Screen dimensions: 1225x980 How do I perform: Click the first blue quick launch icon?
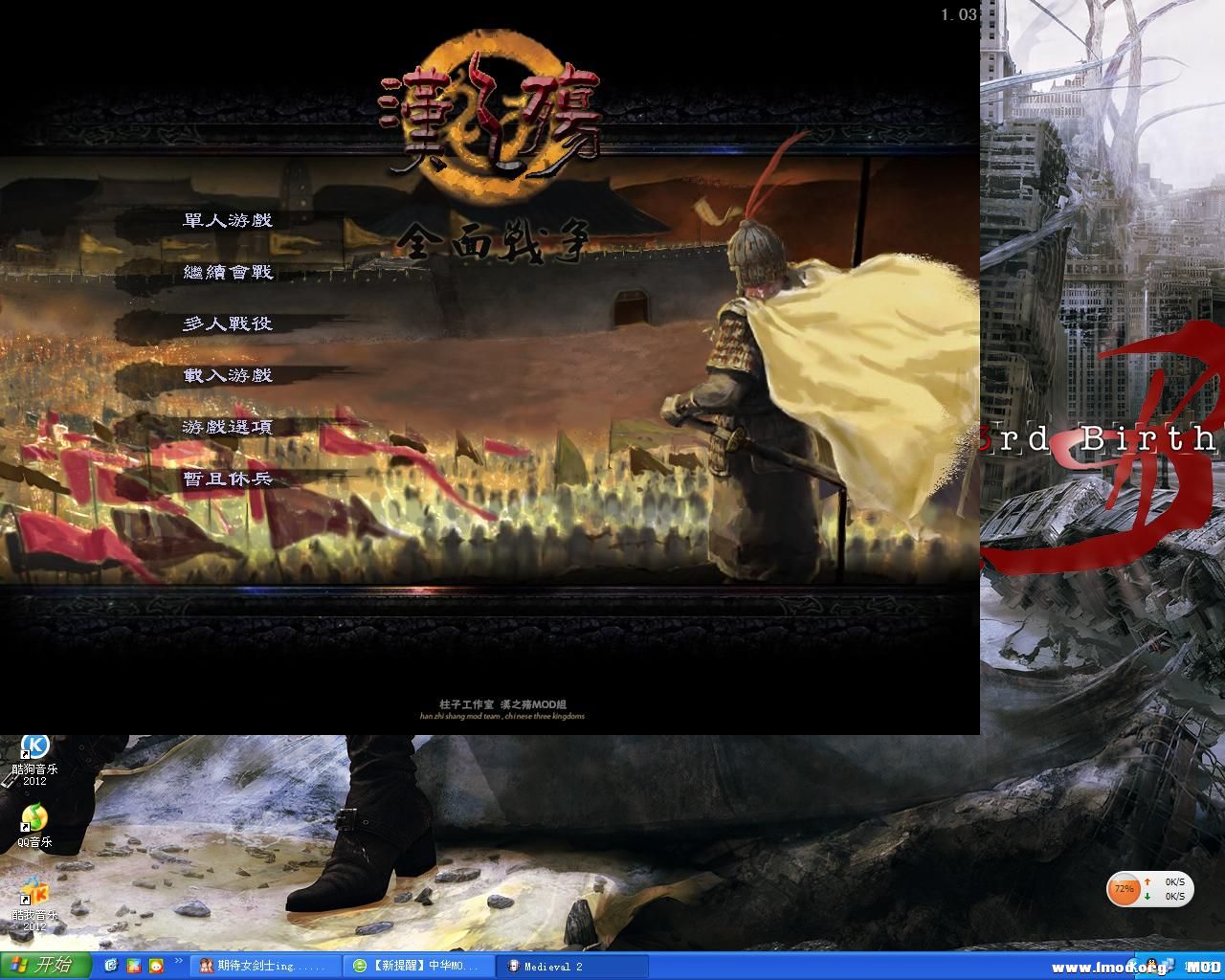[111, 966]
